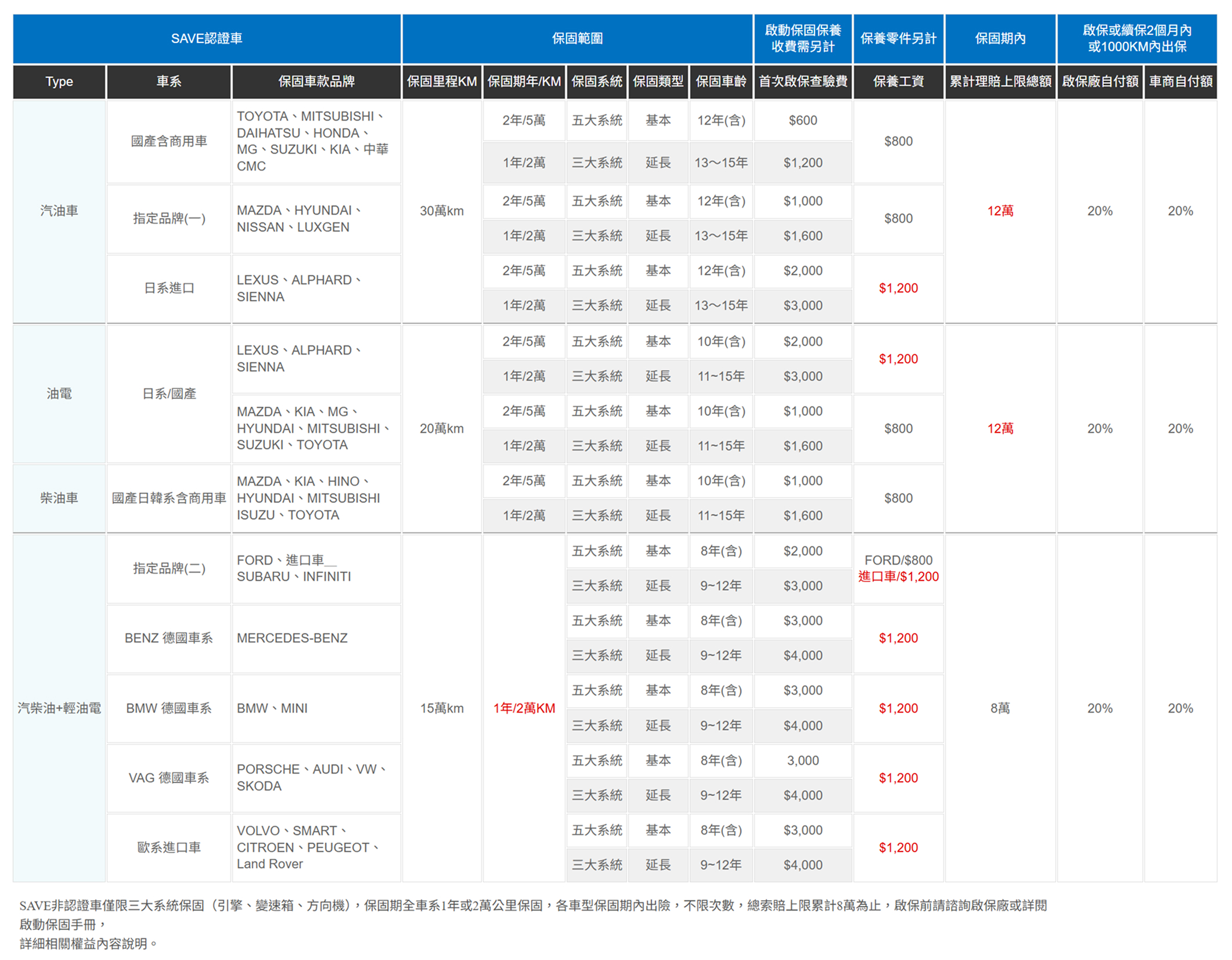Click the 國產日韓系含商用車 cell
Viewport: 1232px width, 960px height.
click(x=169, y=499)
